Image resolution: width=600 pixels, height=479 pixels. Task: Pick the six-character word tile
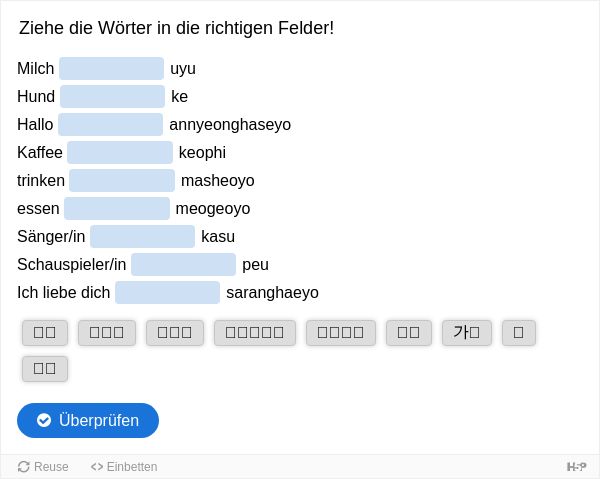[255, 332]
